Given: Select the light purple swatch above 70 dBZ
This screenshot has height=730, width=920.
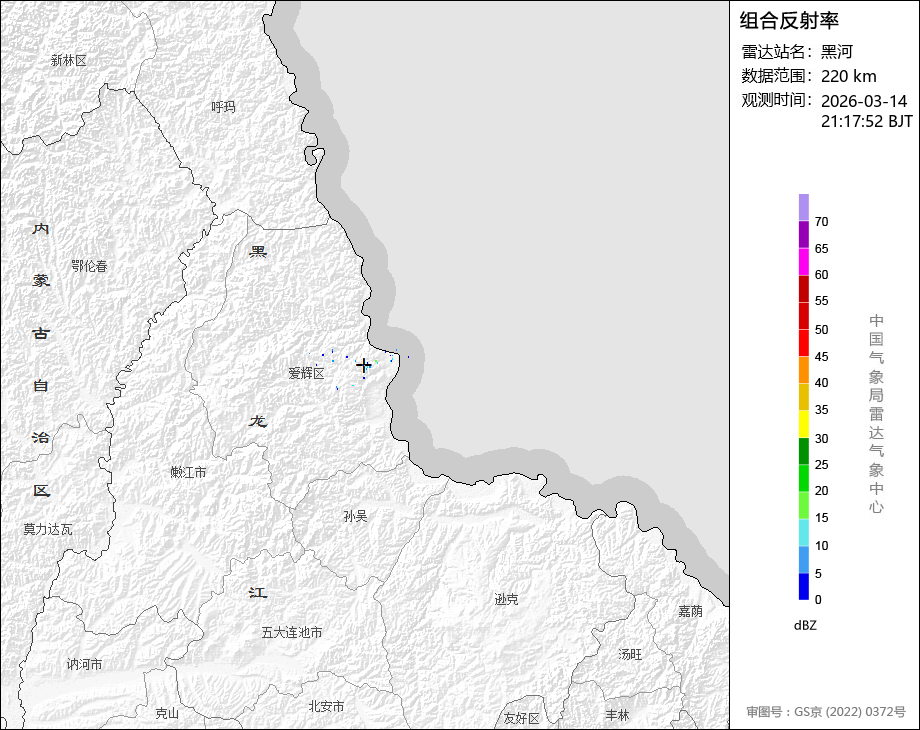Looking at the screenshot, I should (804, 207).
